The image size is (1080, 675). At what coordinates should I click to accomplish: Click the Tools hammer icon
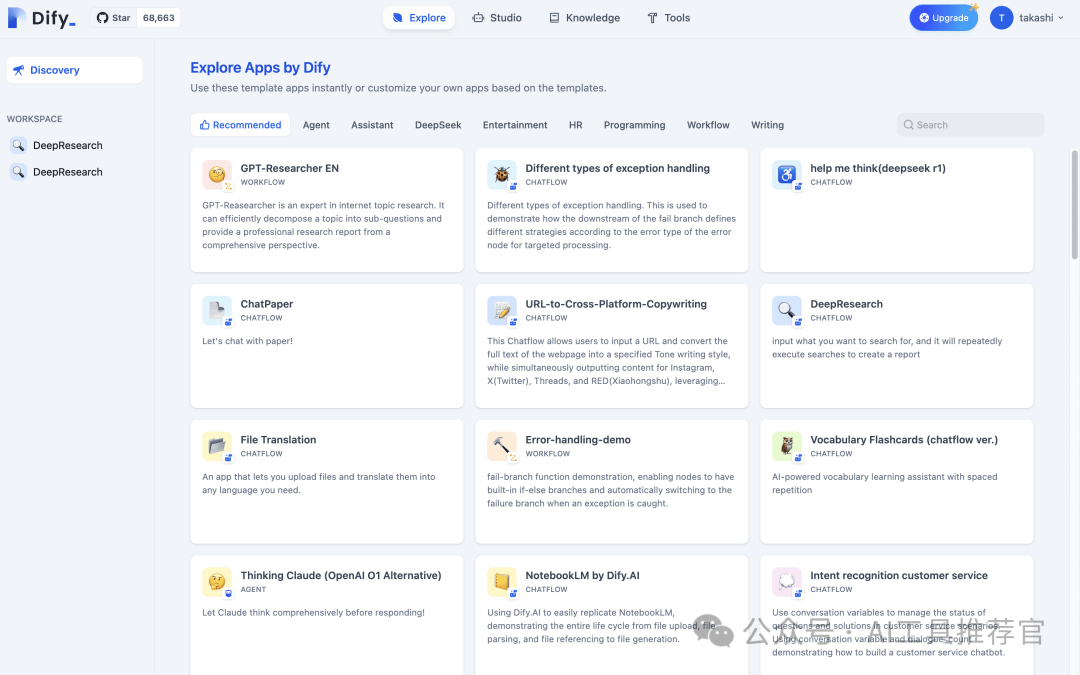click(x=652, y=18)
